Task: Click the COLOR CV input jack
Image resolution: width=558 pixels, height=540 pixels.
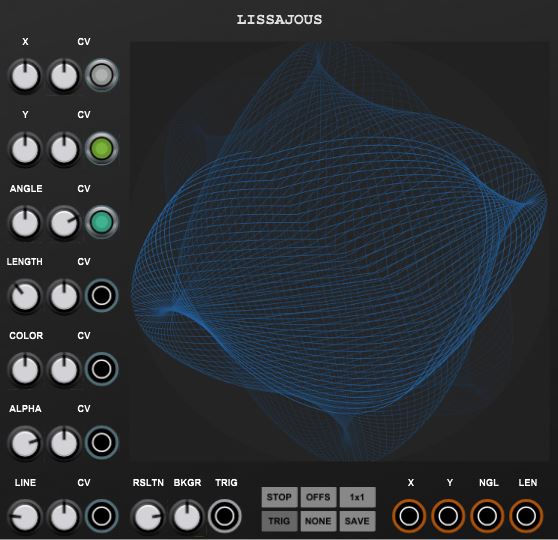Action: (102, 369)
